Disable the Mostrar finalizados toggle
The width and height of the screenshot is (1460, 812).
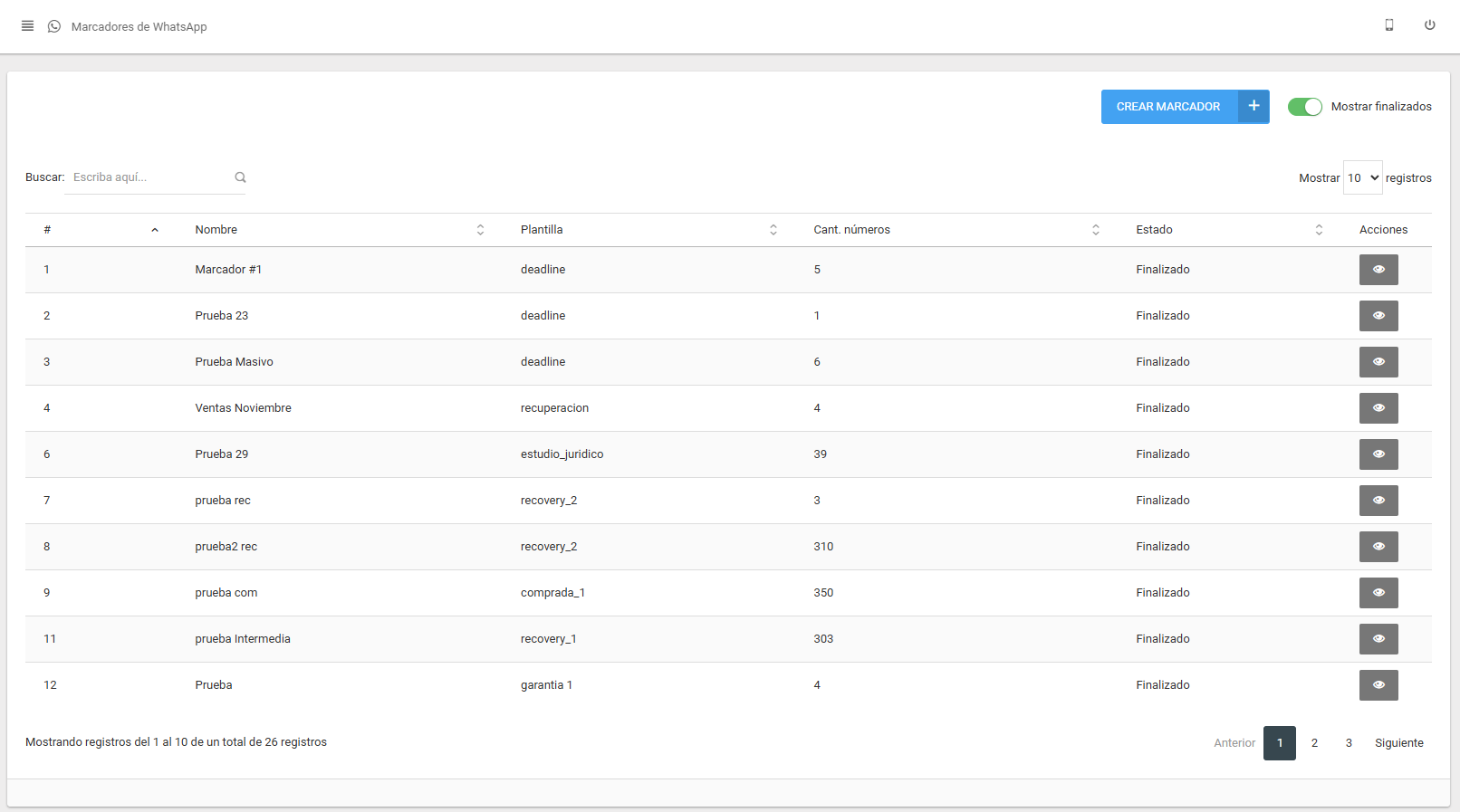pos(1304,107)
